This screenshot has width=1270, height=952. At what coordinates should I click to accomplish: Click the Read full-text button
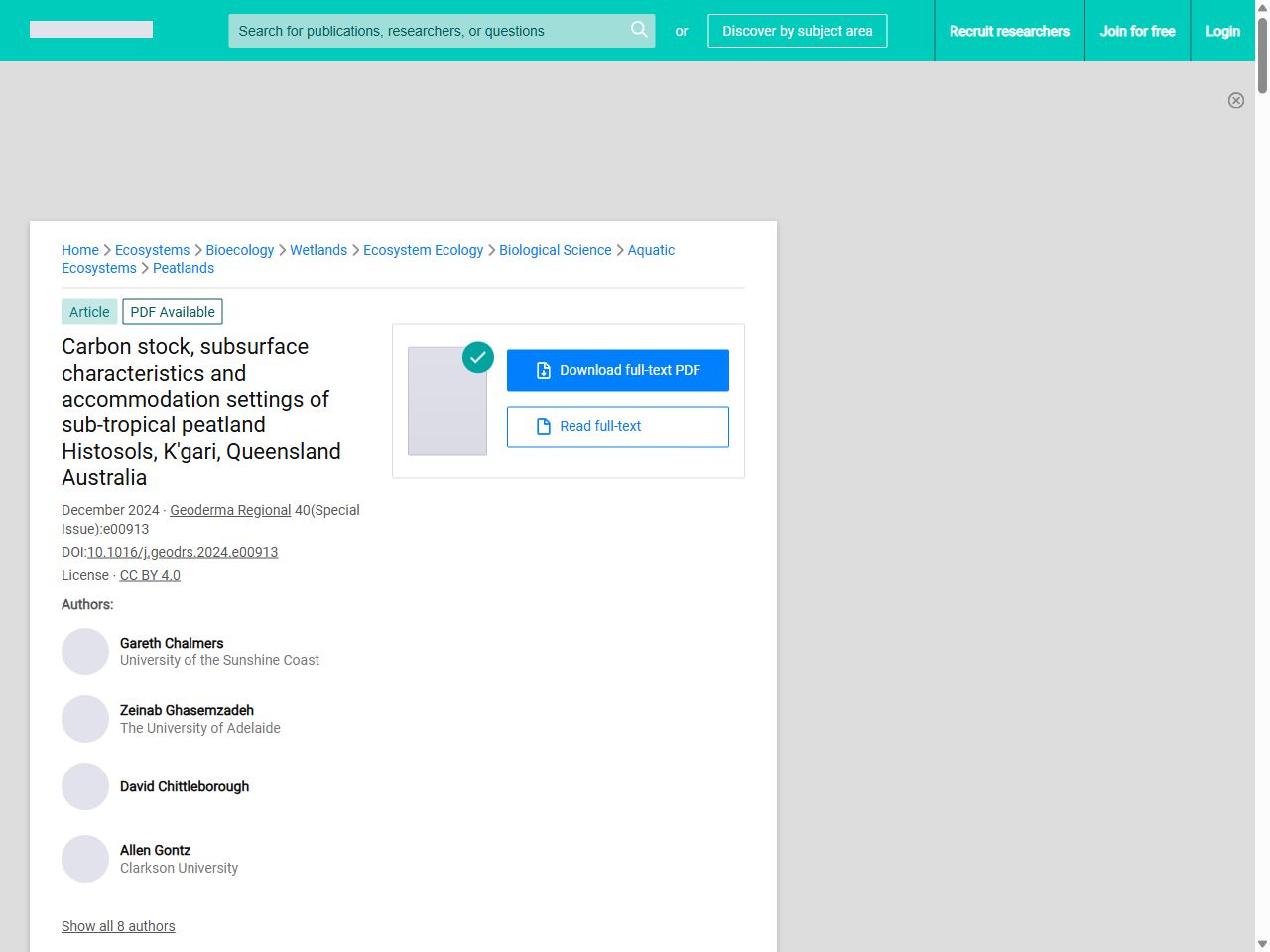click(617, 426)
